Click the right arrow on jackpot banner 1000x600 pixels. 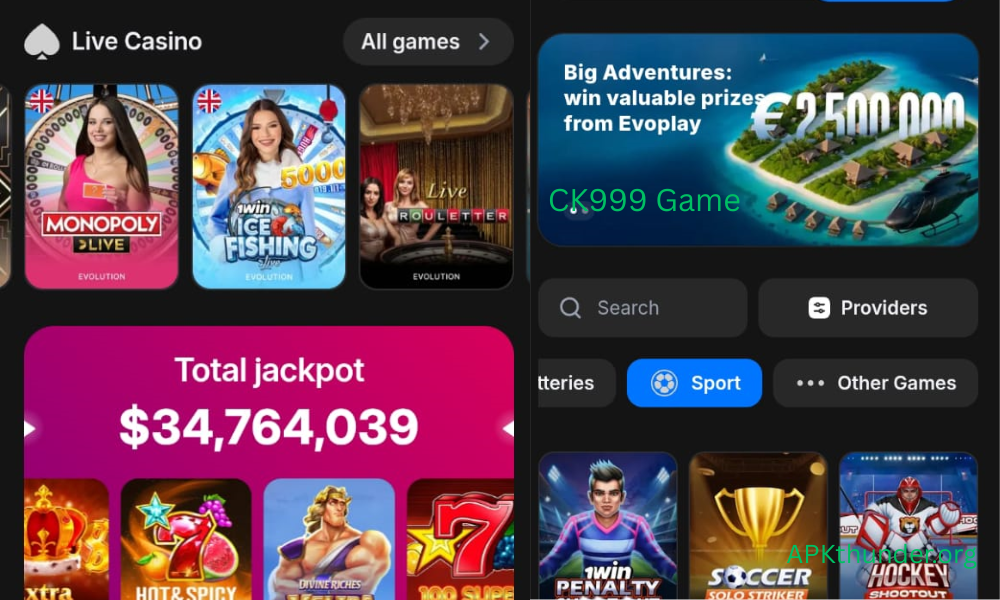(508, 428)
